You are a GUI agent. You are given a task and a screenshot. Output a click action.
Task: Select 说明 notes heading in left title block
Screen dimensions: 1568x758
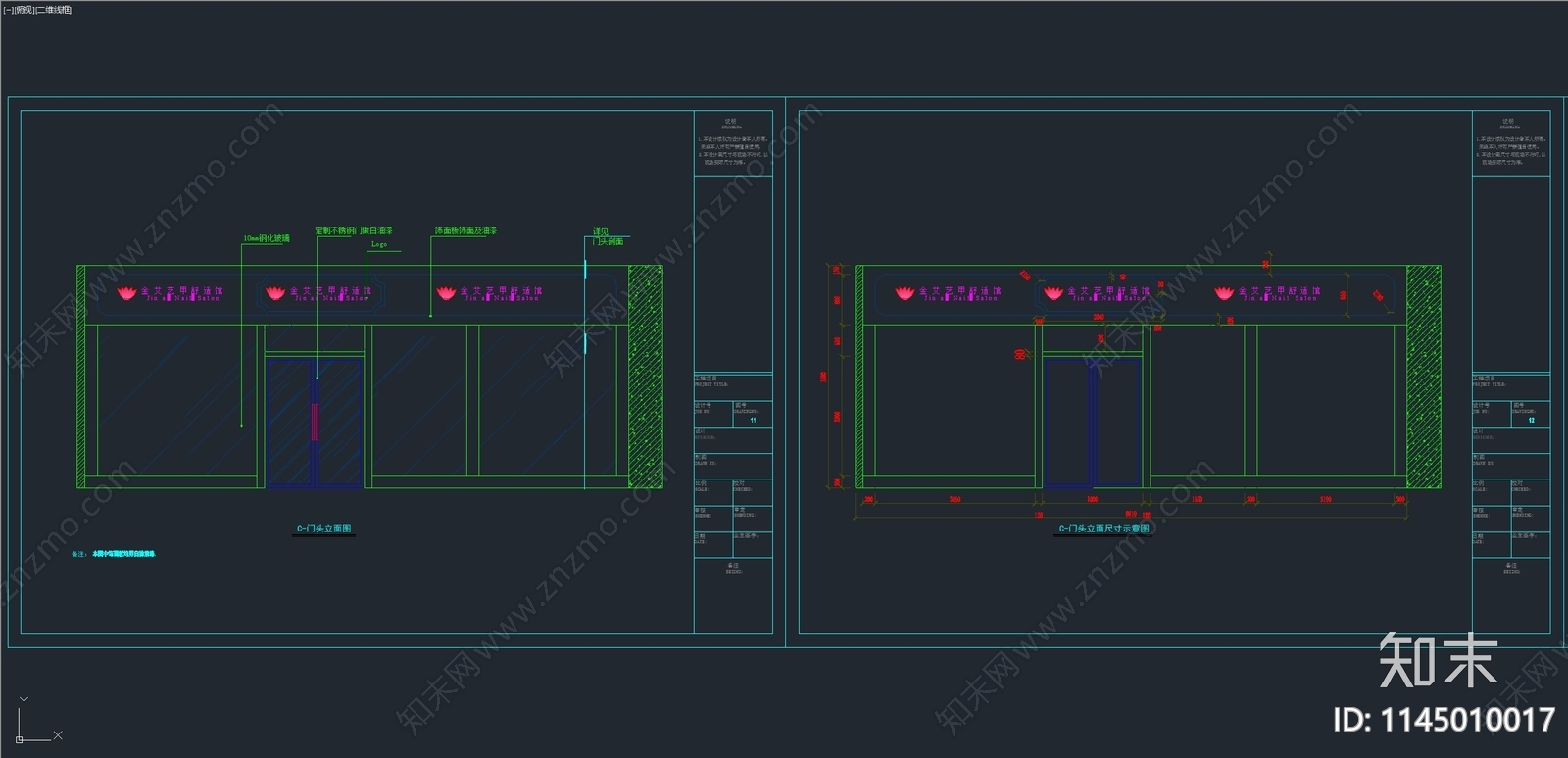[731, 124]
